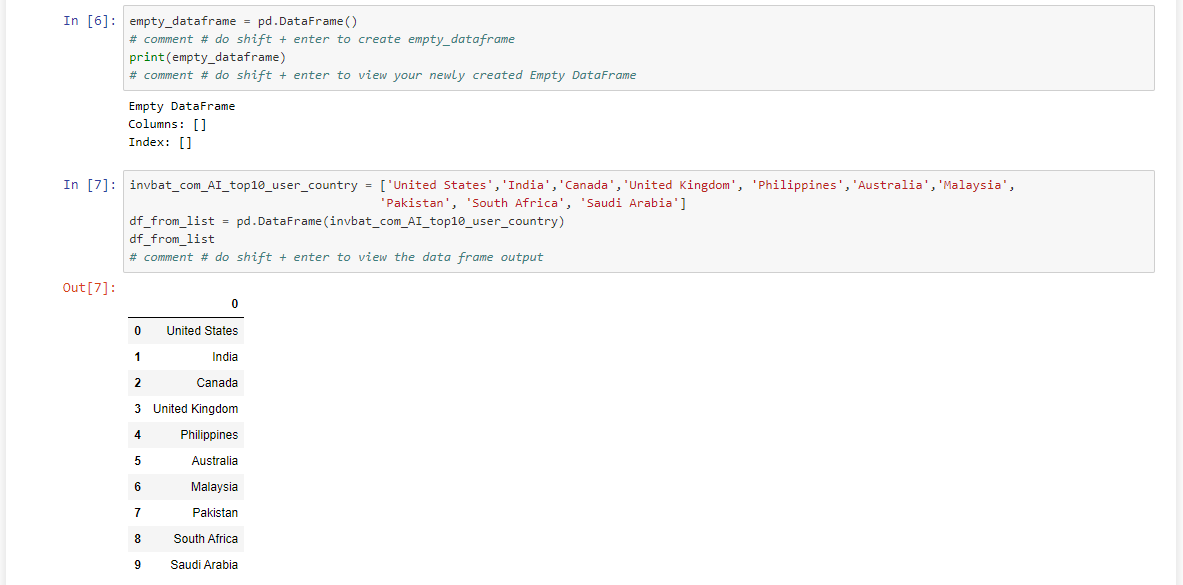Image resolution: width=1183 pixels, height=585 pixels.
Task: Click the invbat_com_AI_top10_user_country variable name
Action: point(243,185)
